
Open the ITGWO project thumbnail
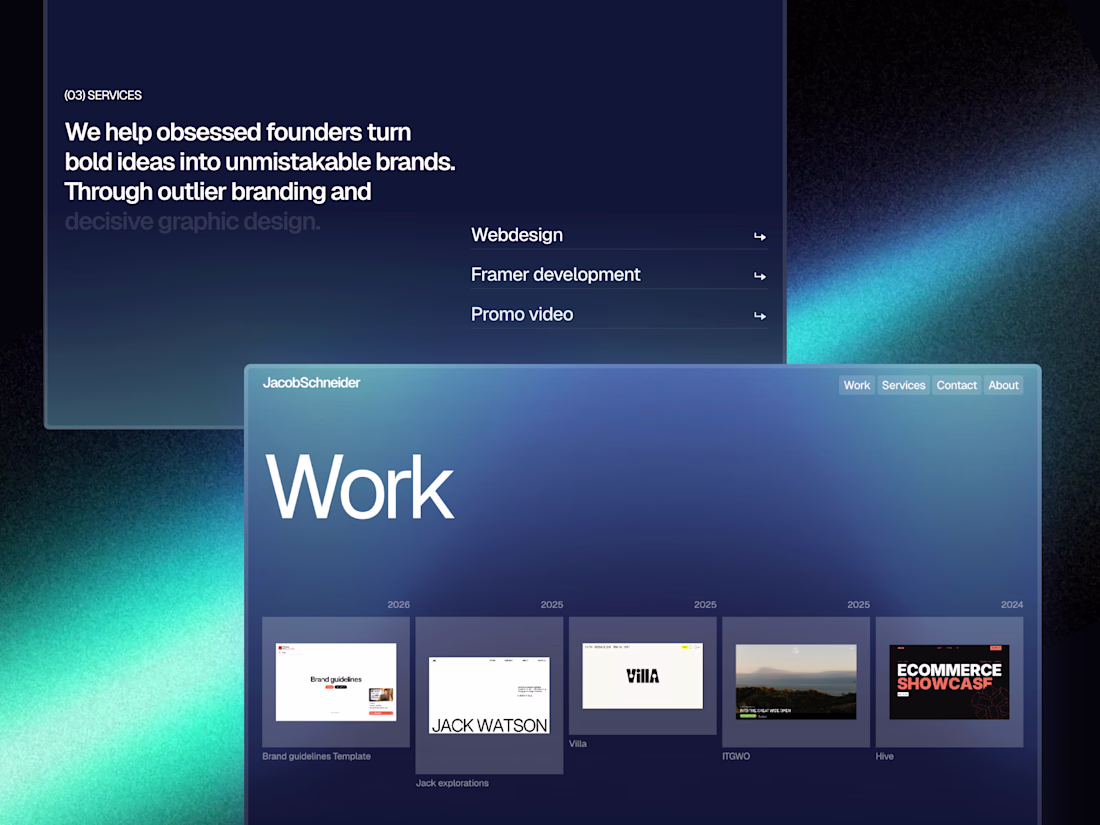coord(796,682)
